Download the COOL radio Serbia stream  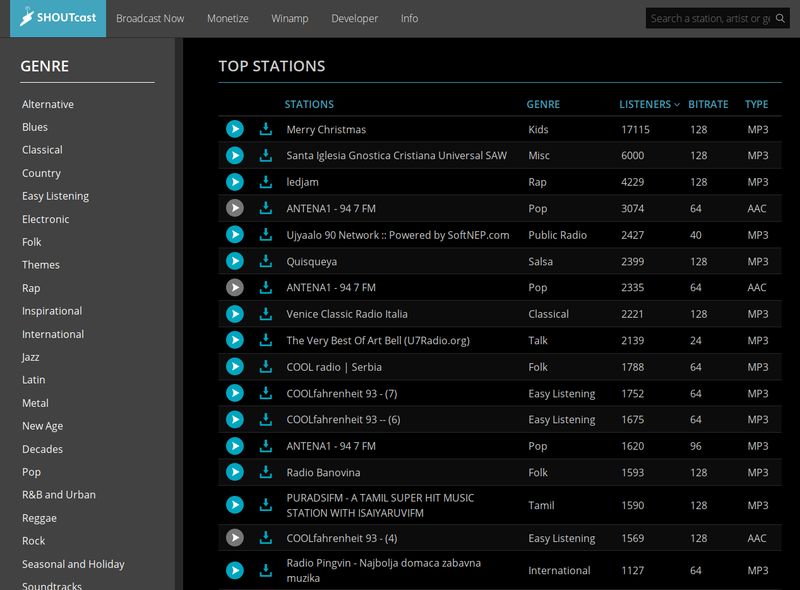(x=266, y=367)
